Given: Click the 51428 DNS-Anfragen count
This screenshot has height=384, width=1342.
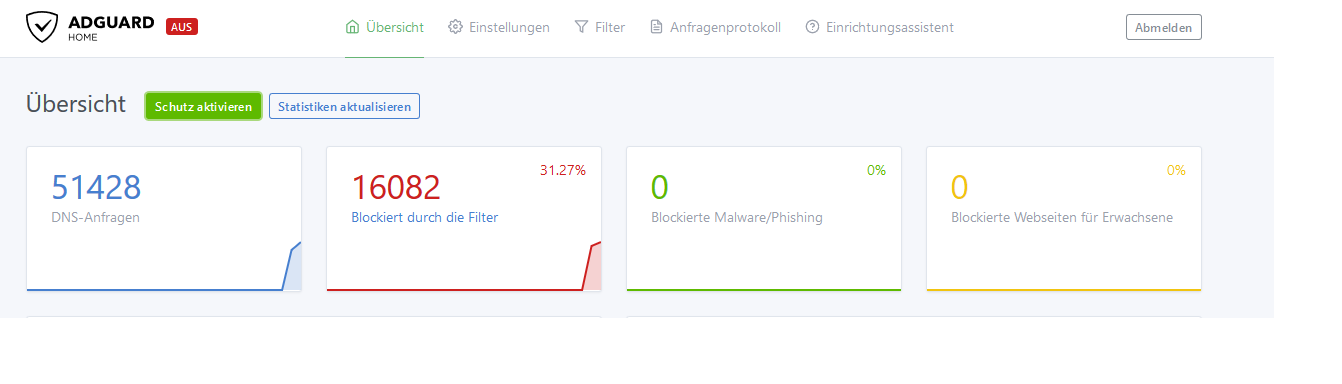Looking at the screenshot, I should (96, 187).
